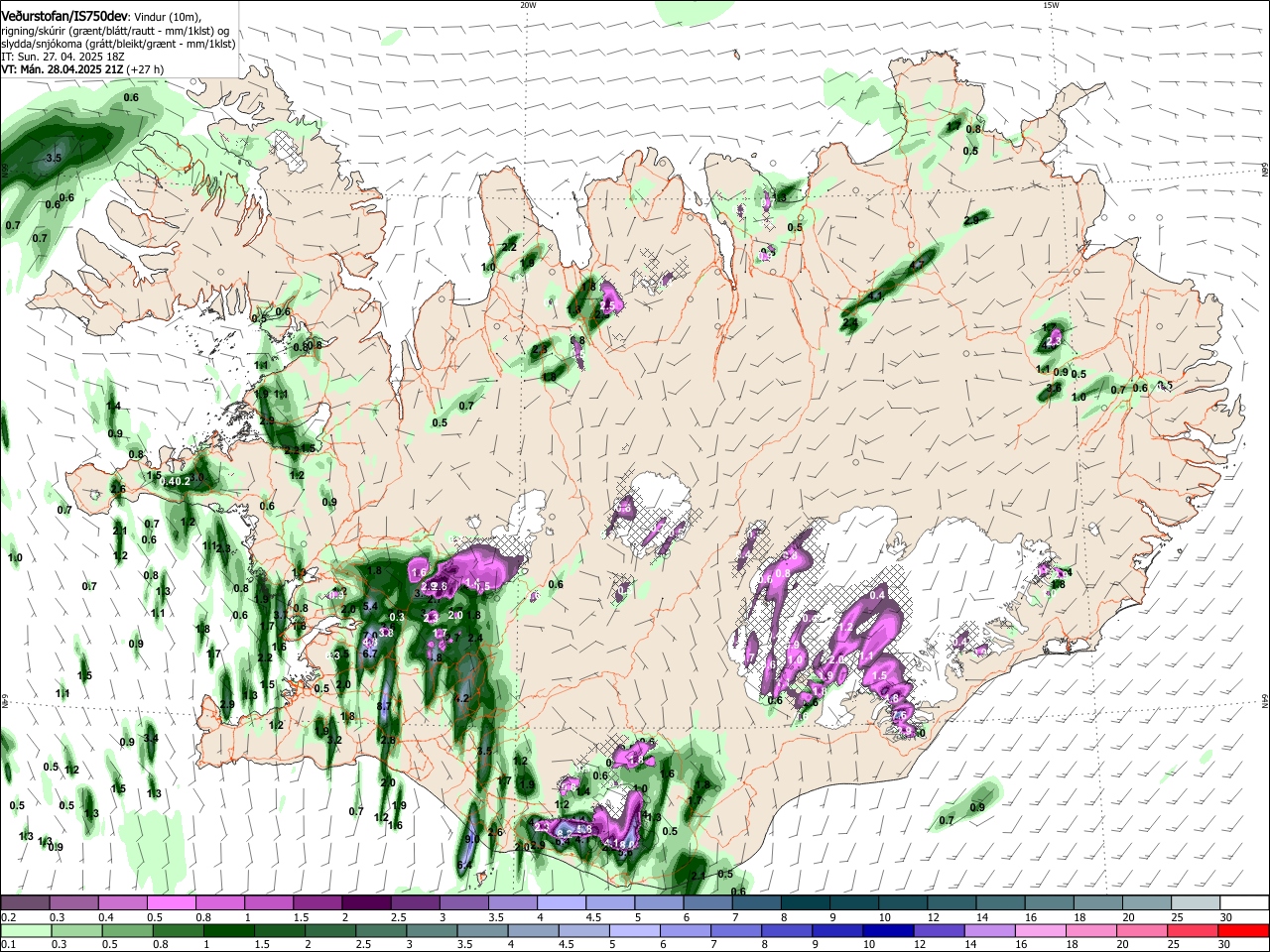Screen dimensions: 1270x952
Task: Pick the darkest purple snow swatch above 2
Action: 365,903
